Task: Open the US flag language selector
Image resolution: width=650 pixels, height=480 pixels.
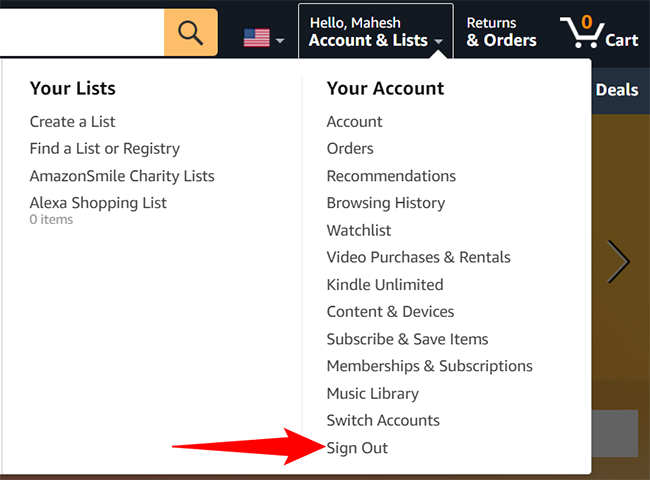Action: (x=257, y=38)
